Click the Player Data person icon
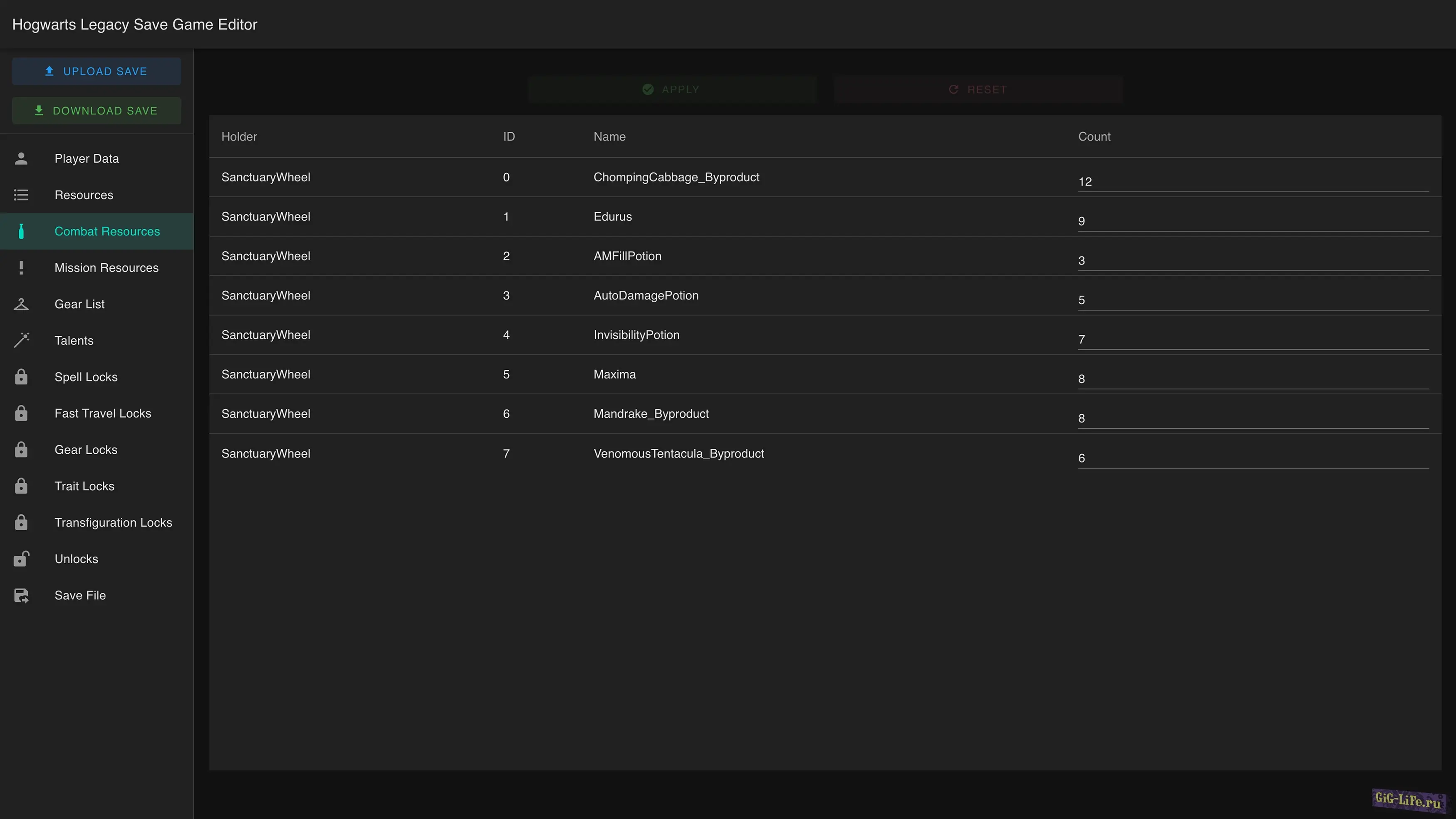This screenshot has width=1456, height=819. (21, 159)
